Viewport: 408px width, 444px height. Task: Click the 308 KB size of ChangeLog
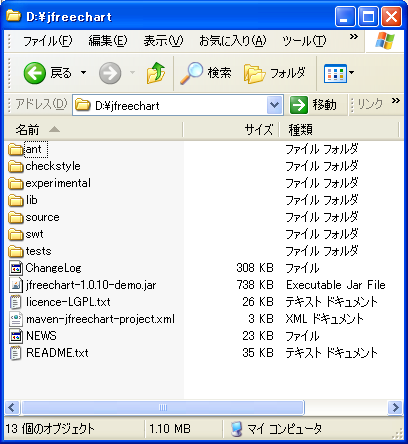(255, 268)
